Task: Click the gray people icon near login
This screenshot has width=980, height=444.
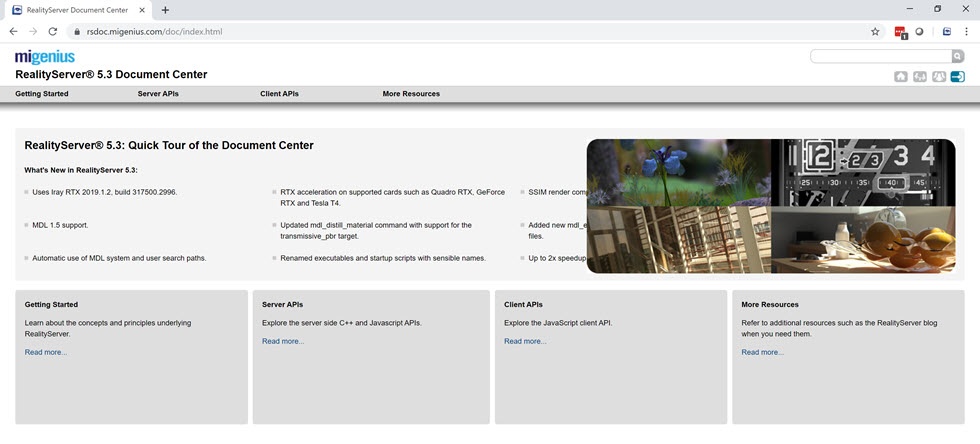Action: click(939, 77)
